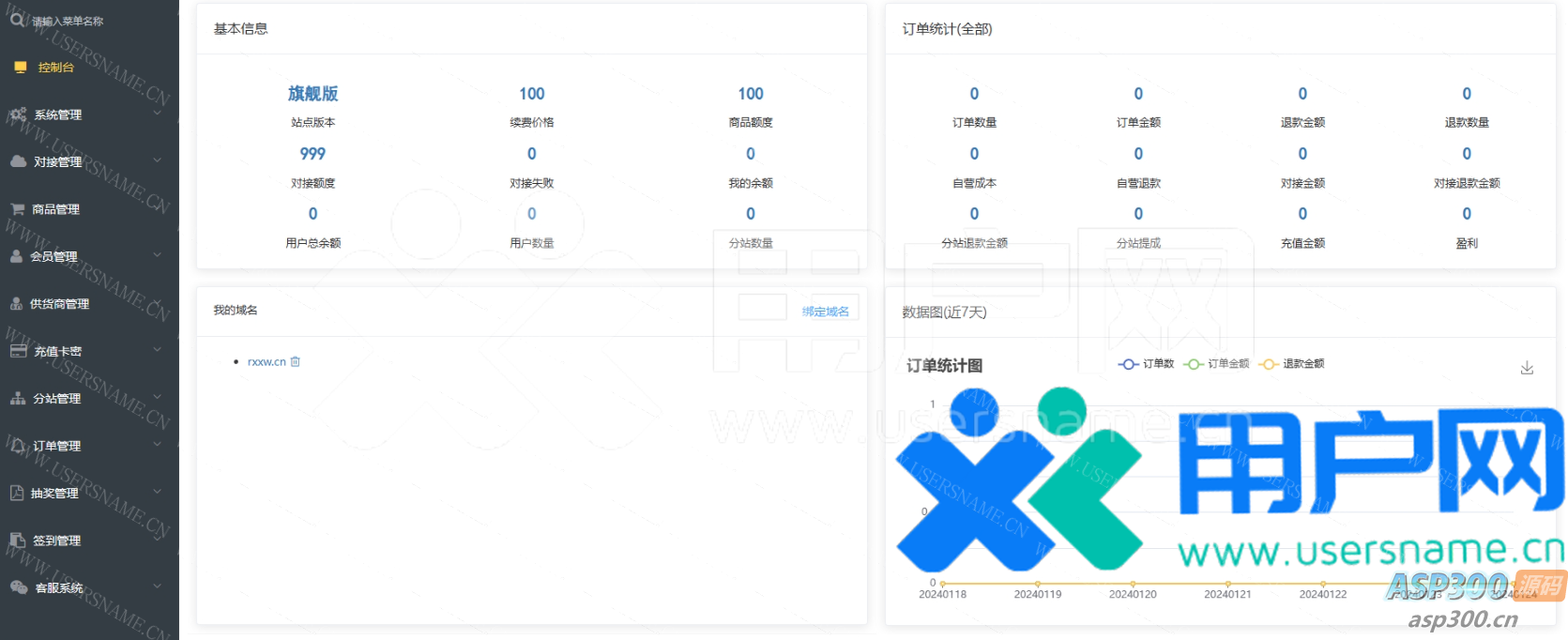Click the 商品管理 shopping cart icon
This screenshot has width=1568, height=640.
pyautogui.click(x=18, y=209)
